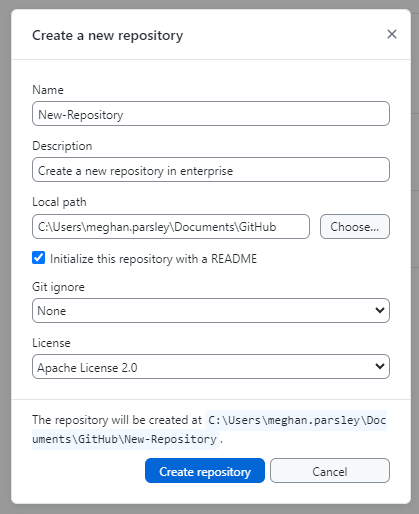
Task: Click into the Local path text field
Action: 171,227
